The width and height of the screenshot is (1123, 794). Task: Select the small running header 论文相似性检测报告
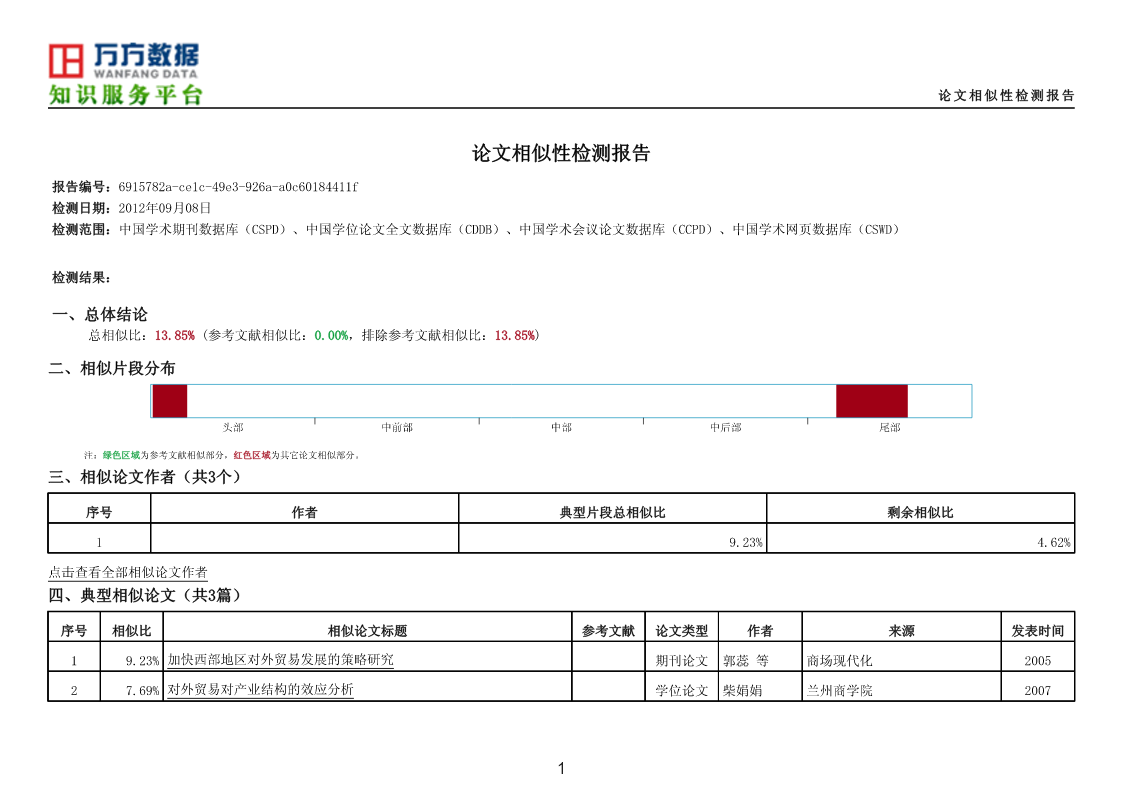point(1006,95)
